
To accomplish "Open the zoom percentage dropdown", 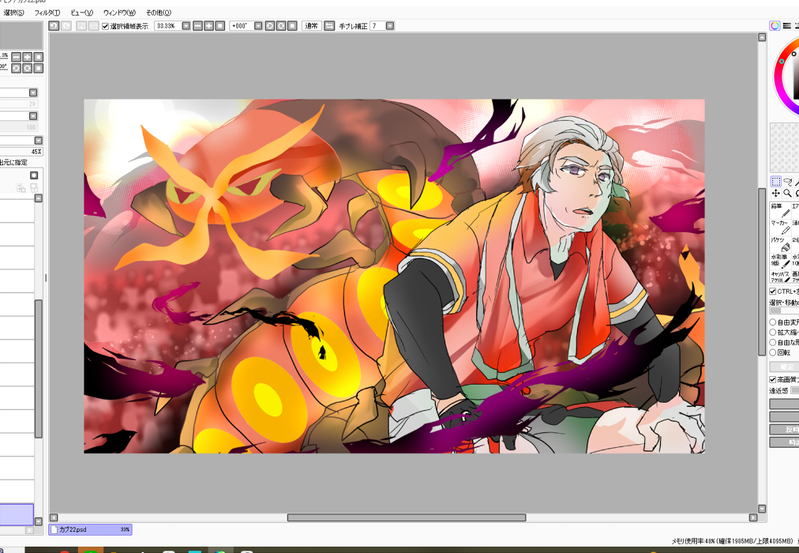I will (x=186, y=25).
